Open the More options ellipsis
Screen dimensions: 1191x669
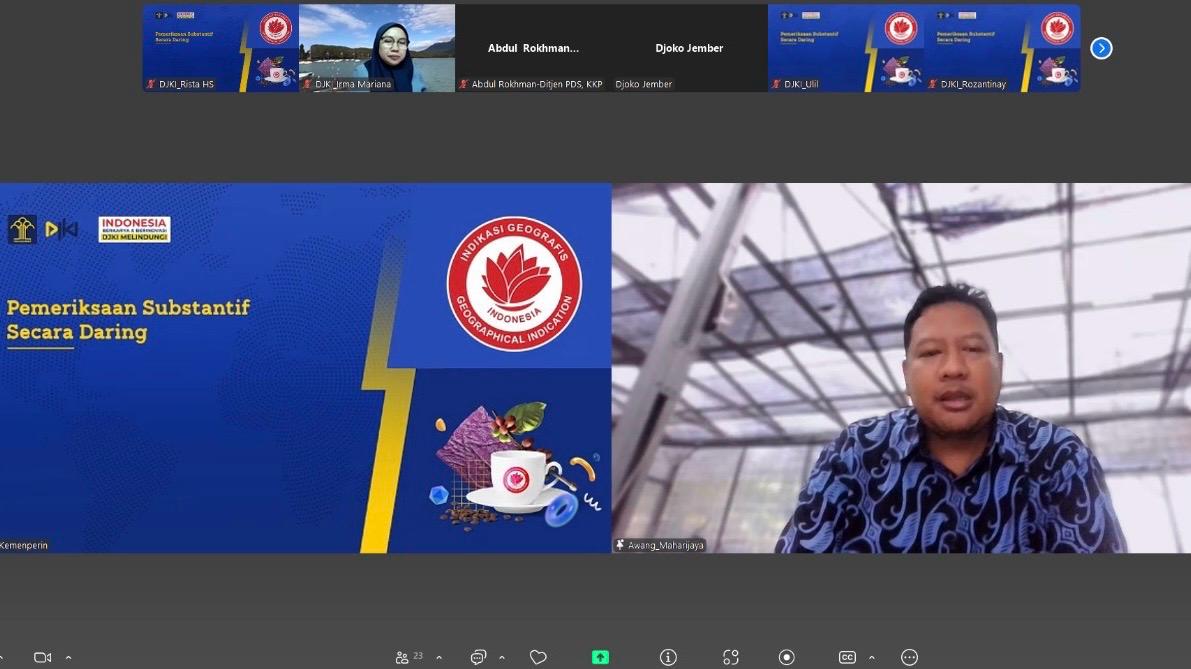click(909, 657)
